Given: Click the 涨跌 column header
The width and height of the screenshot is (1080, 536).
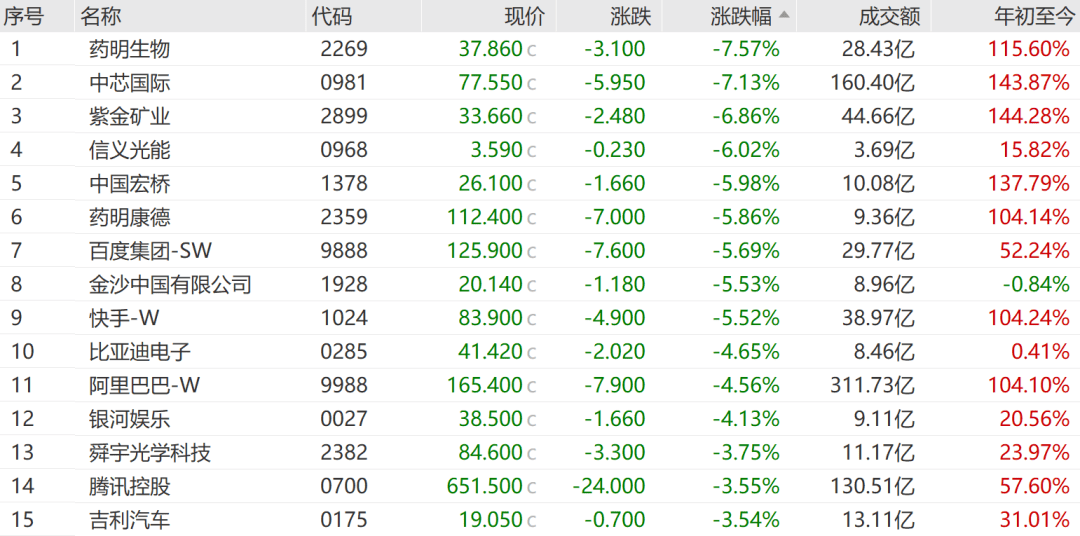Looking at the screenshot, I should (x=630, y=16).
